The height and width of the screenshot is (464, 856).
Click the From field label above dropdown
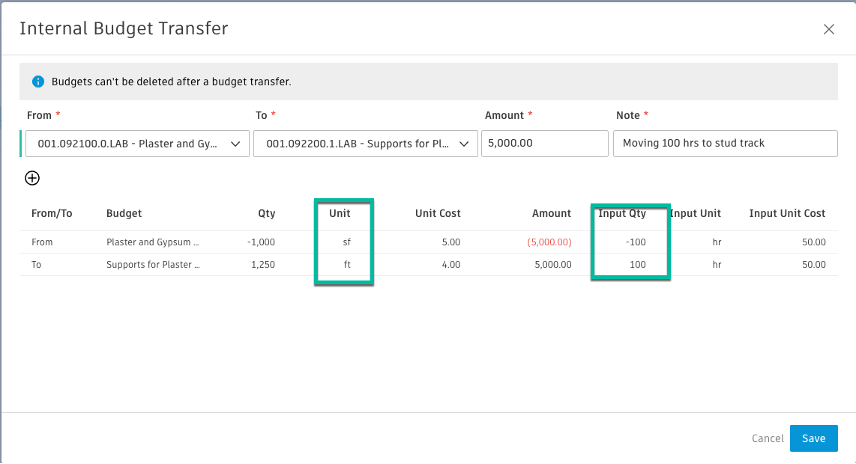point(39,115)
